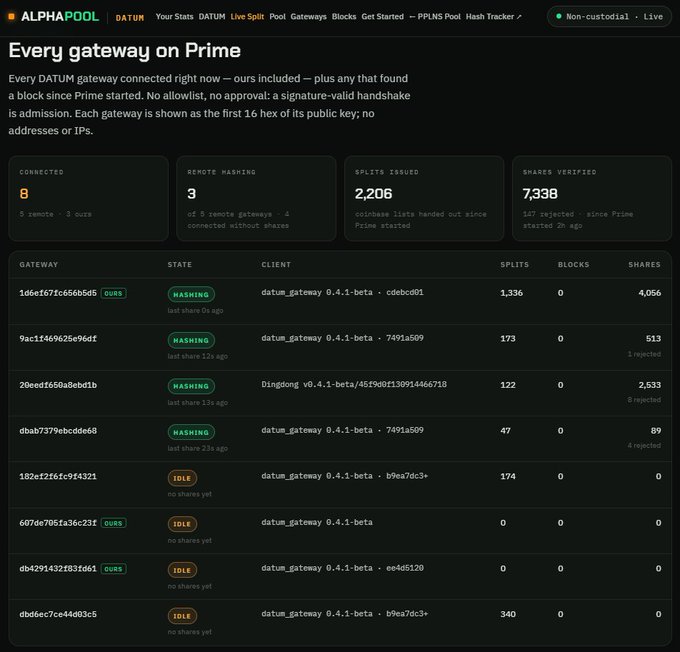Click OURS badge beside 607de705fa36c23f

113,523
